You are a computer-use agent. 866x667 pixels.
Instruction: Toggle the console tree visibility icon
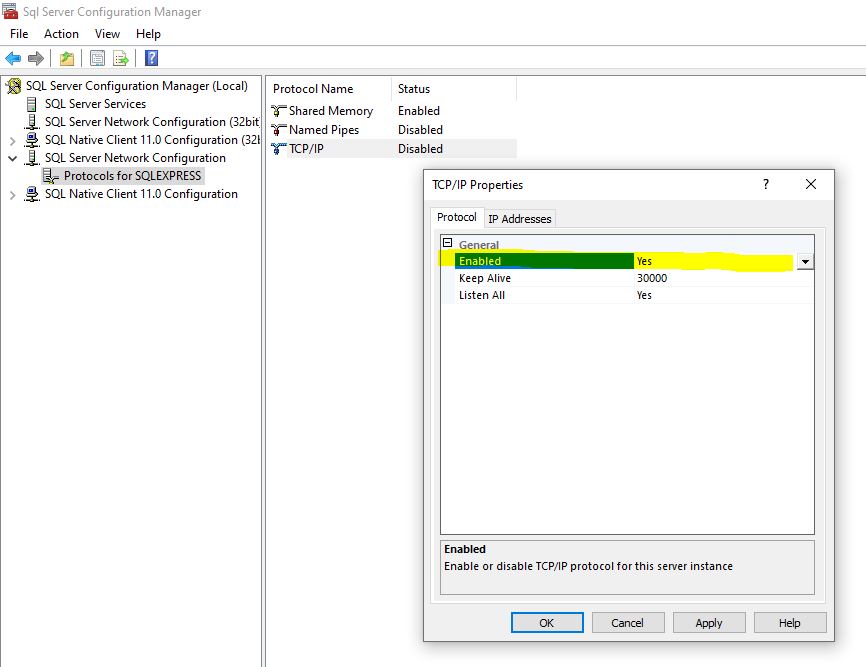pyautogui.click(x=66, y=57)
